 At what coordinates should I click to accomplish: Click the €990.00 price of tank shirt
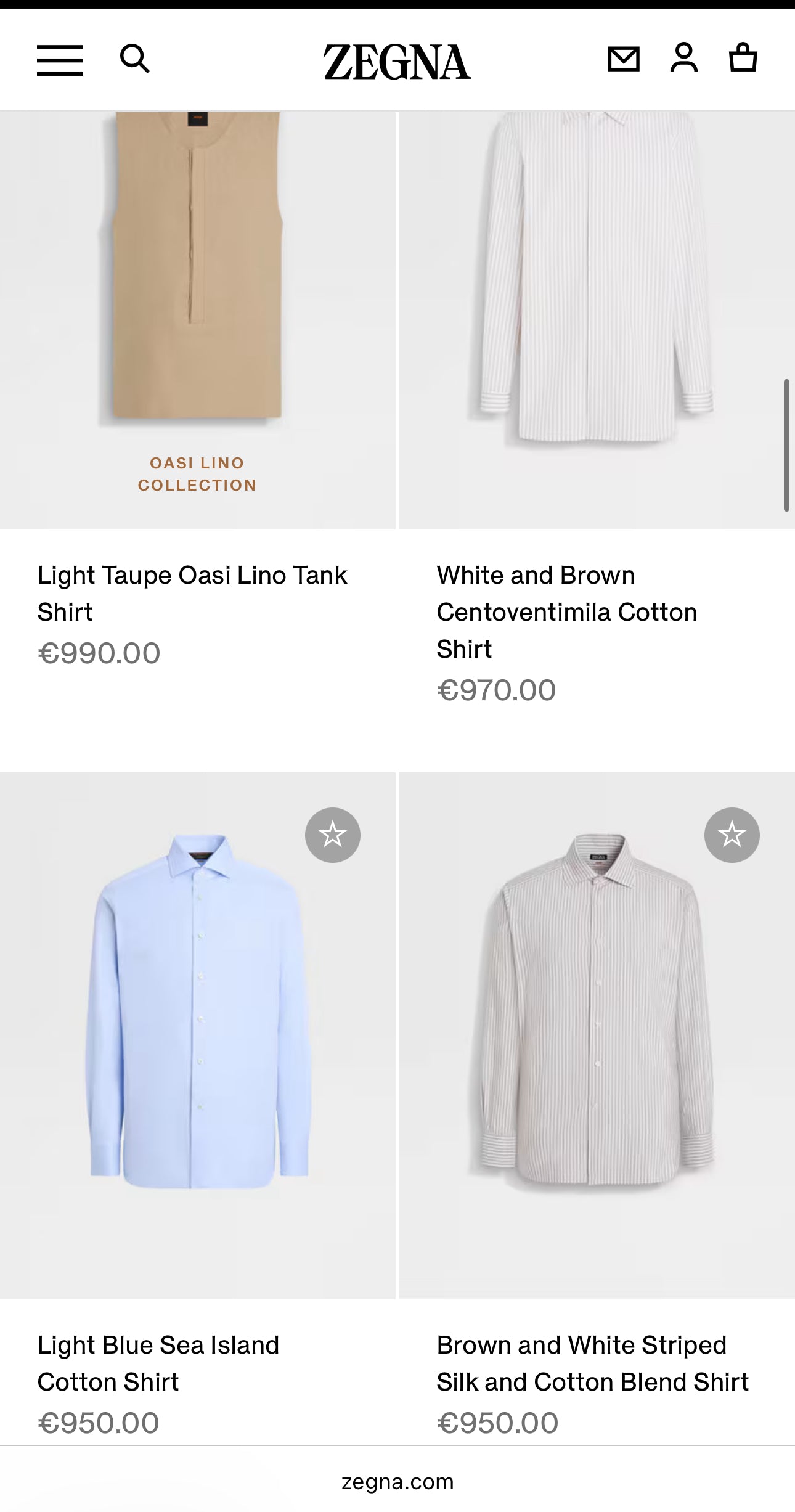point(99,653)
